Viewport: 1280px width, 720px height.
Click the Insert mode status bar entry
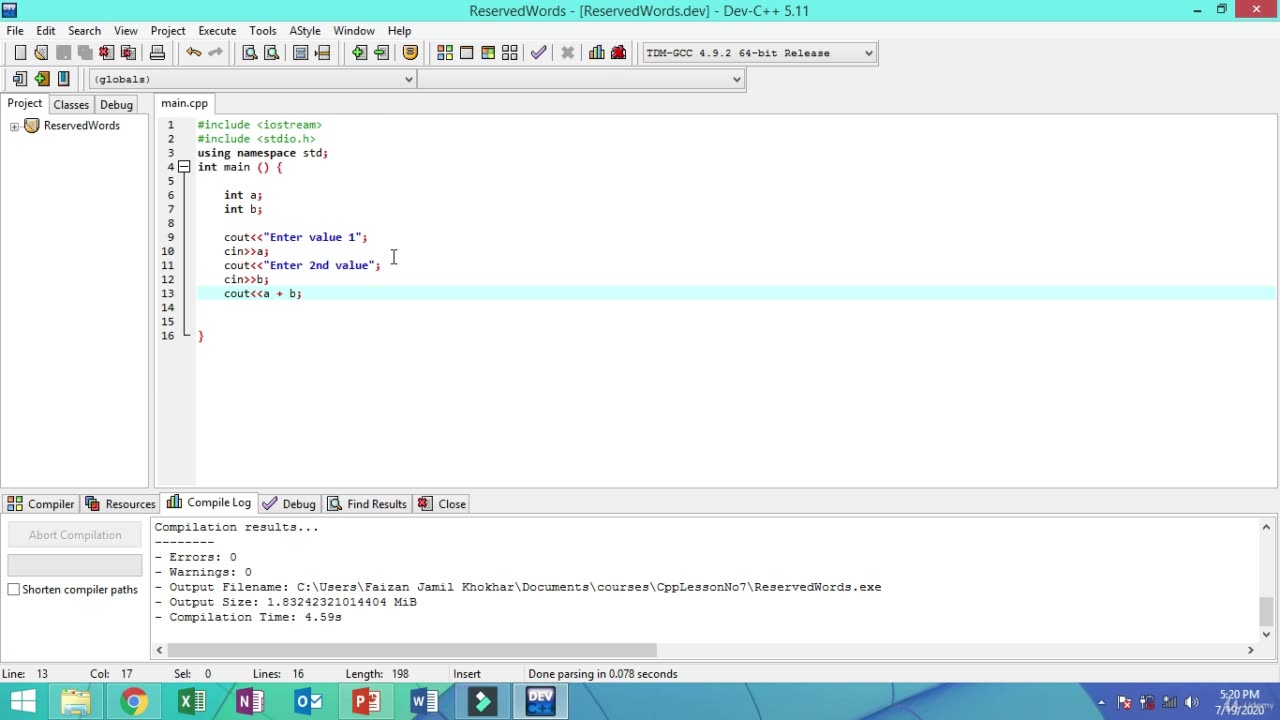pos(467,674)
